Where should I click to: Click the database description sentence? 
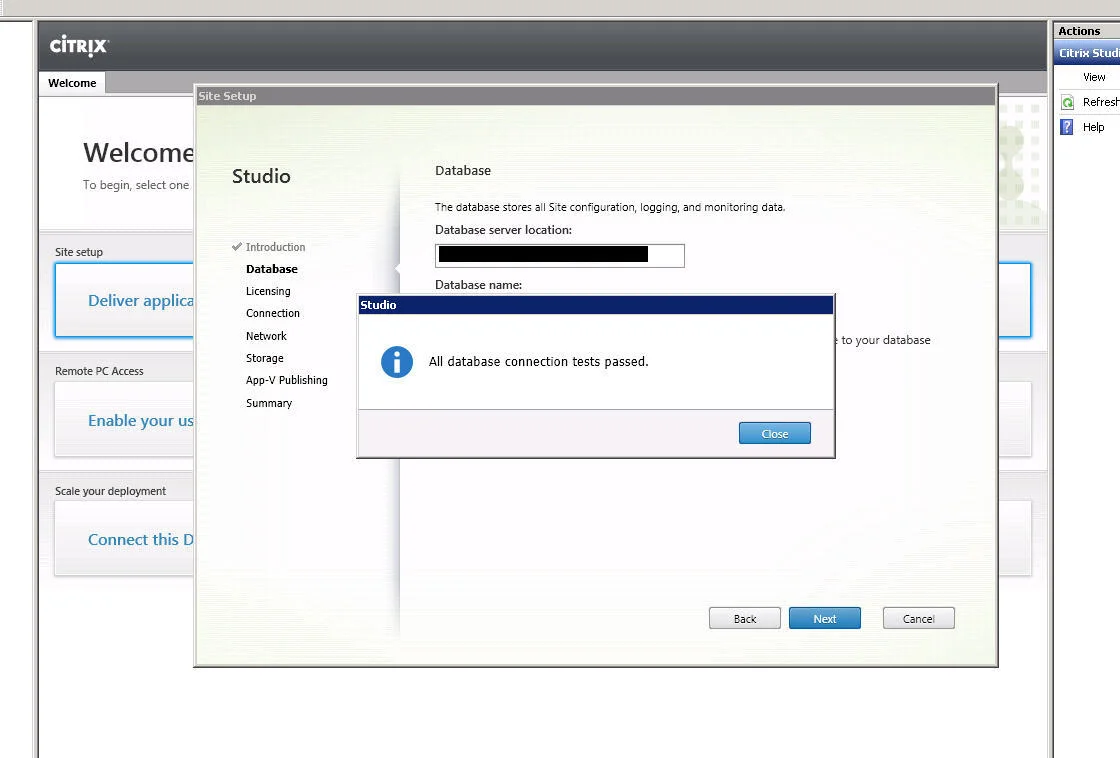click(610, 207)
